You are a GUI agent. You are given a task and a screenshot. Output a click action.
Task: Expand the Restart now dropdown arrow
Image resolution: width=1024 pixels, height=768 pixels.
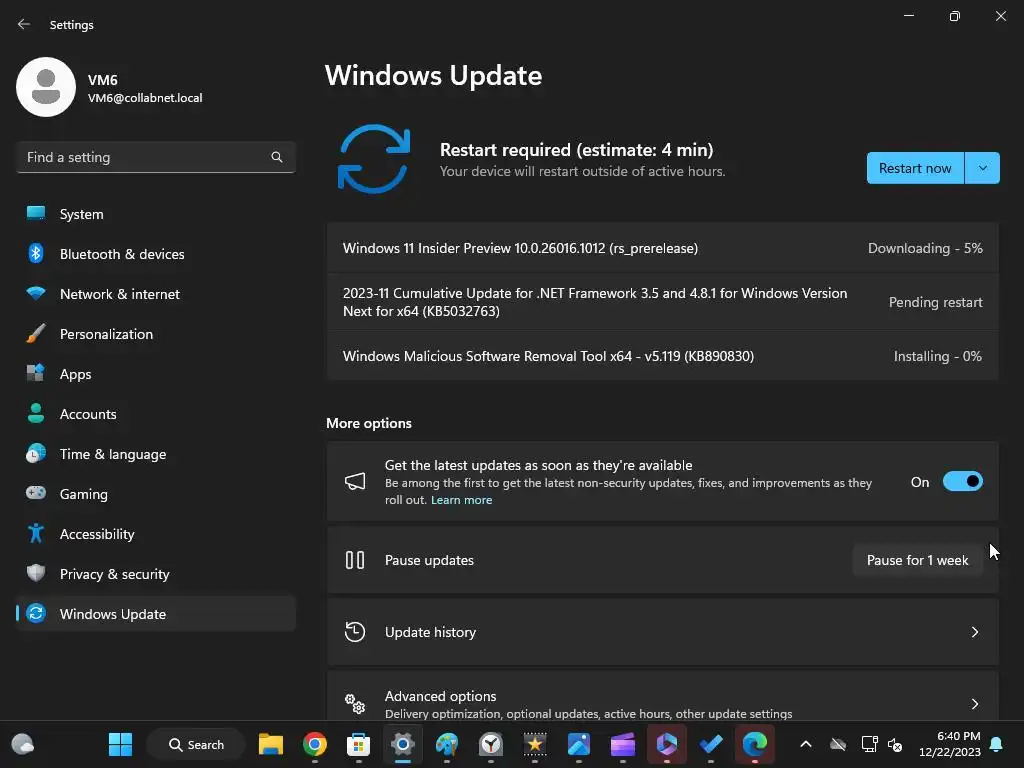pyautogui.click(x=982, y=168)
